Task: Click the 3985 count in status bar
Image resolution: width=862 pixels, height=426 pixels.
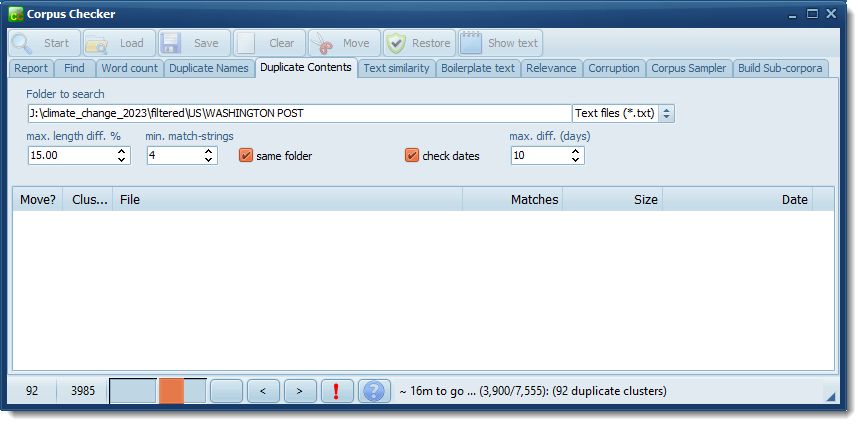Action: [82, 391]
